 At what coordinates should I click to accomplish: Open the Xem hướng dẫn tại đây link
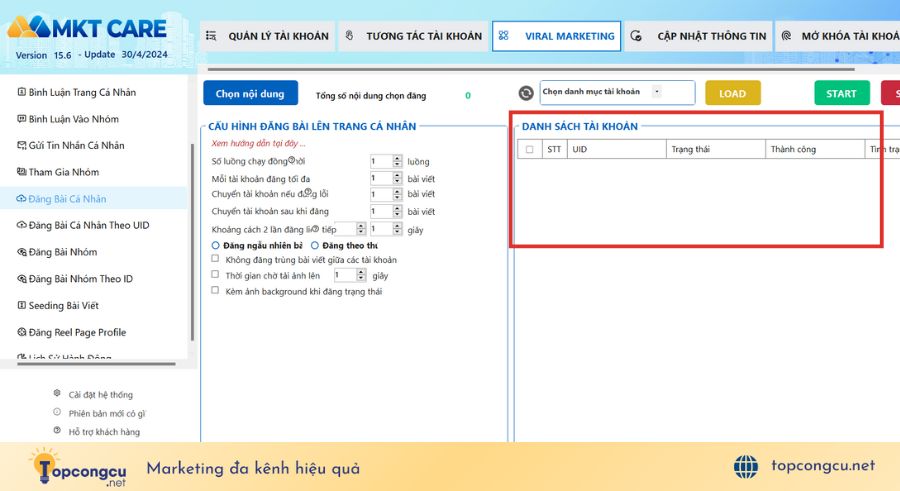pyautogui.click(x=258, y=143)
